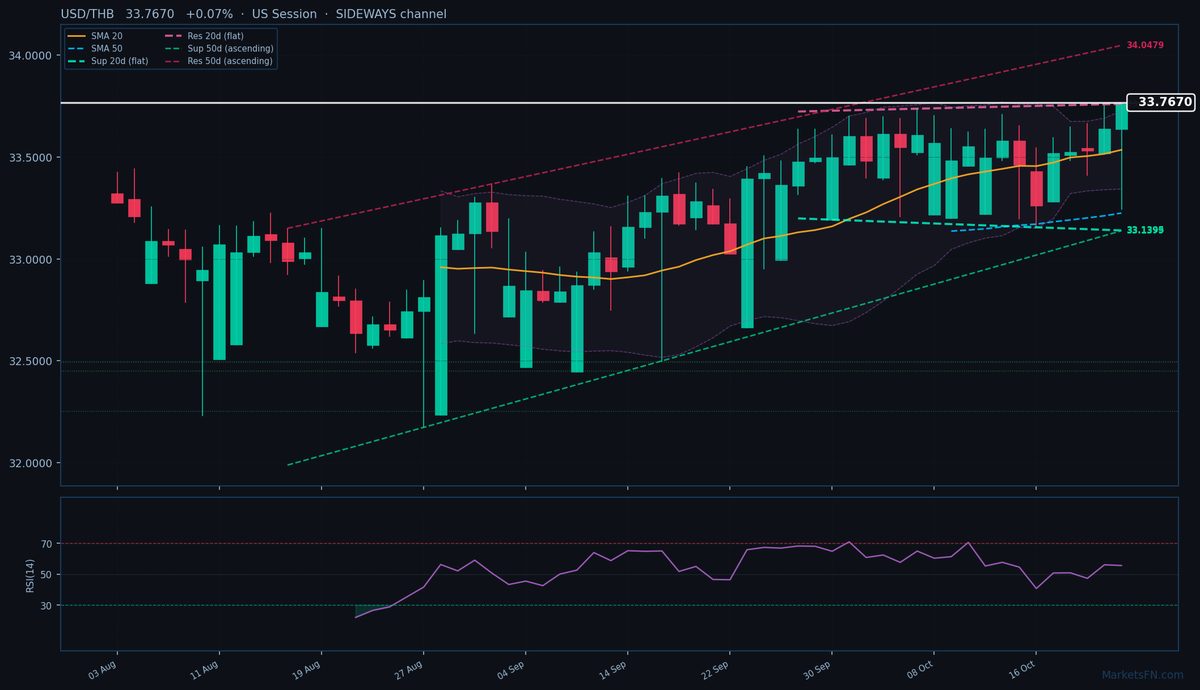The image size is (1200, 690).
Task: Click the USD/THB symbol in the title
Action: pos(88,14)
